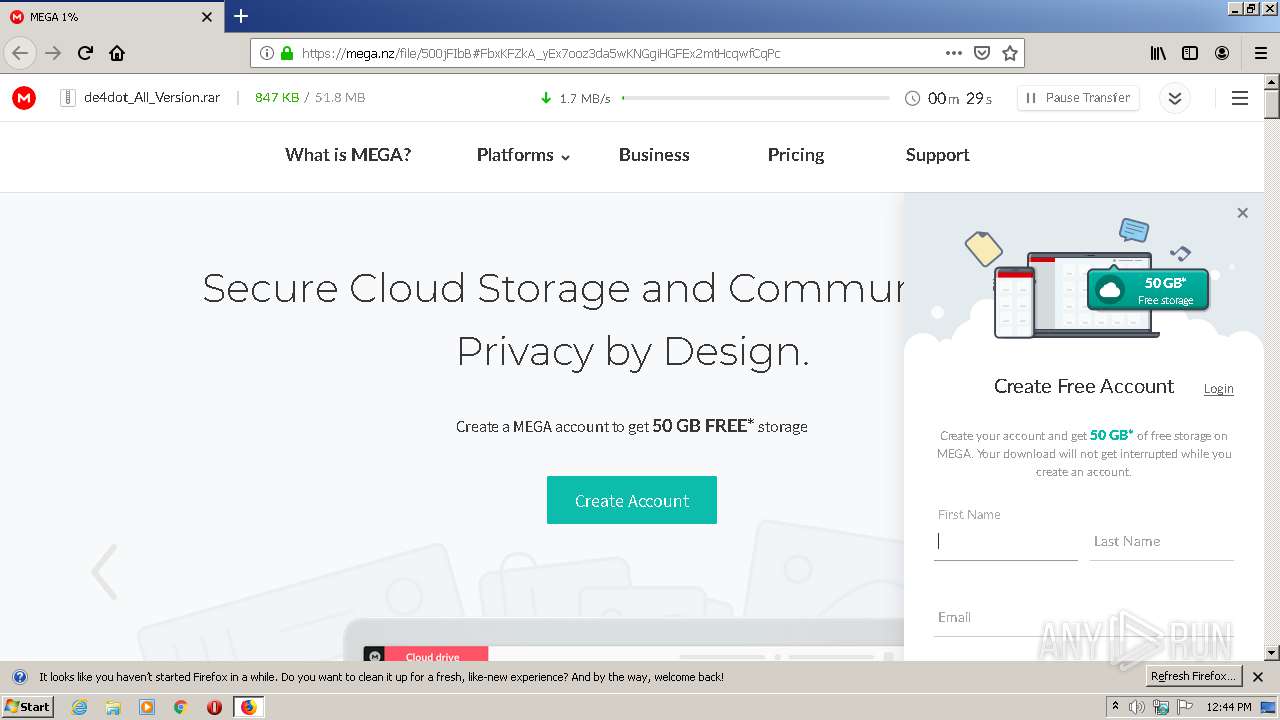Image resolution: width=1280 pixels, height=720 pixels.
Task: Click Refresh Firefox button
Action: [1194, 676]
